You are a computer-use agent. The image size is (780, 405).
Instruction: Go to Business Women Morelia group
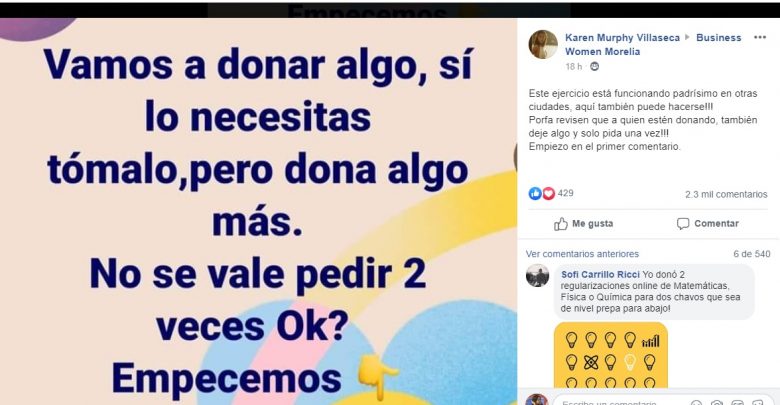653,44
